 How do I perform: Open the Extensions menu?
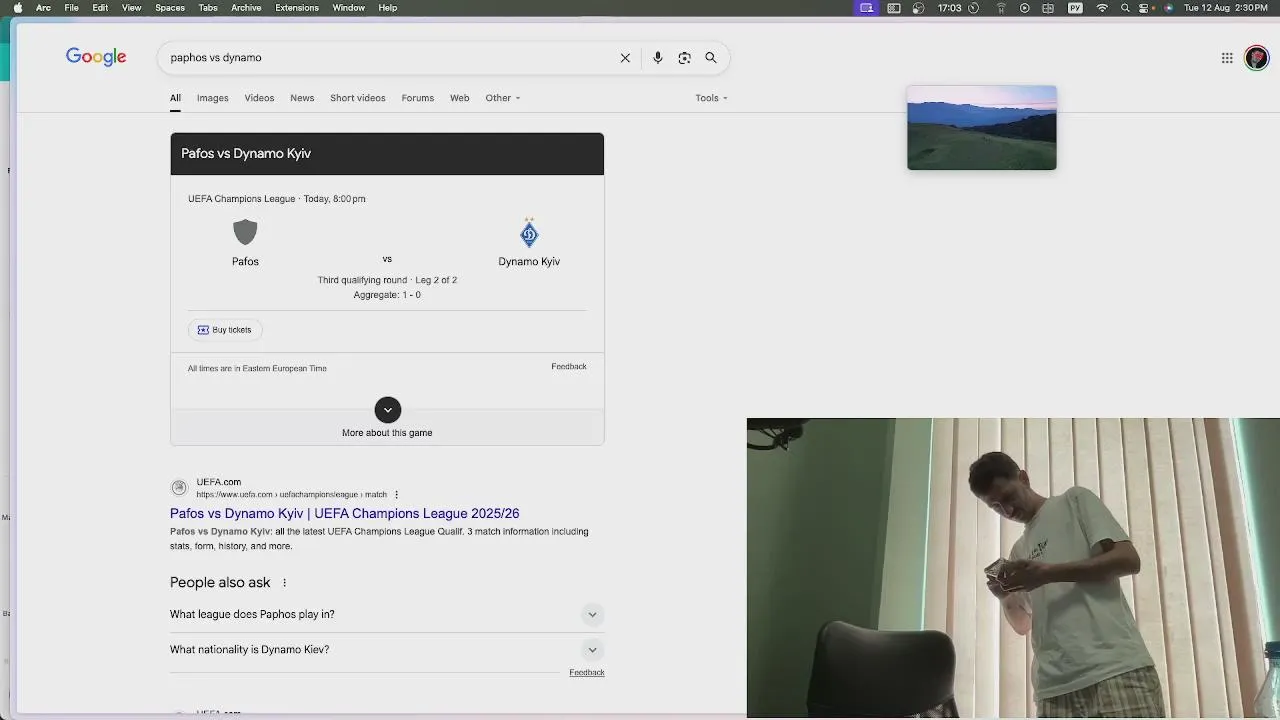(297, 8)
